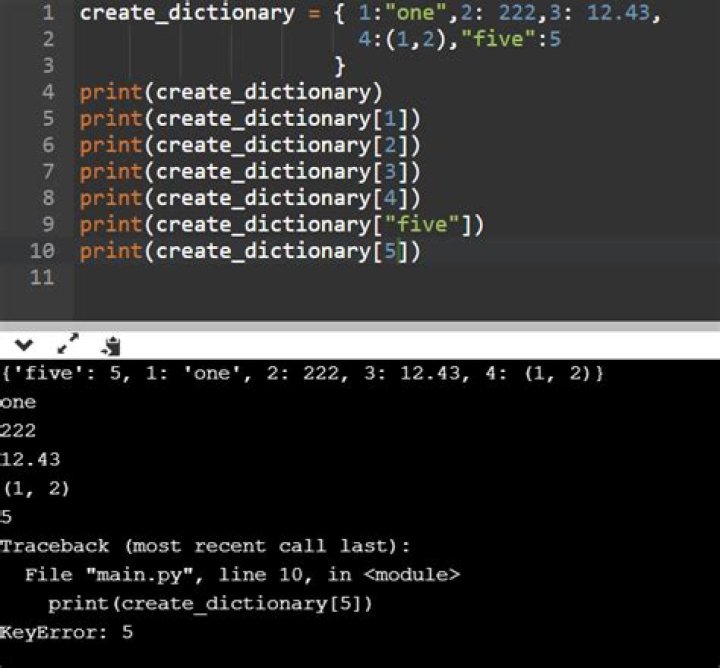Viewport: 720px width, 668px height.
Task: Place cursor in print(create_dictionary) line
Action: click(231, 93)
